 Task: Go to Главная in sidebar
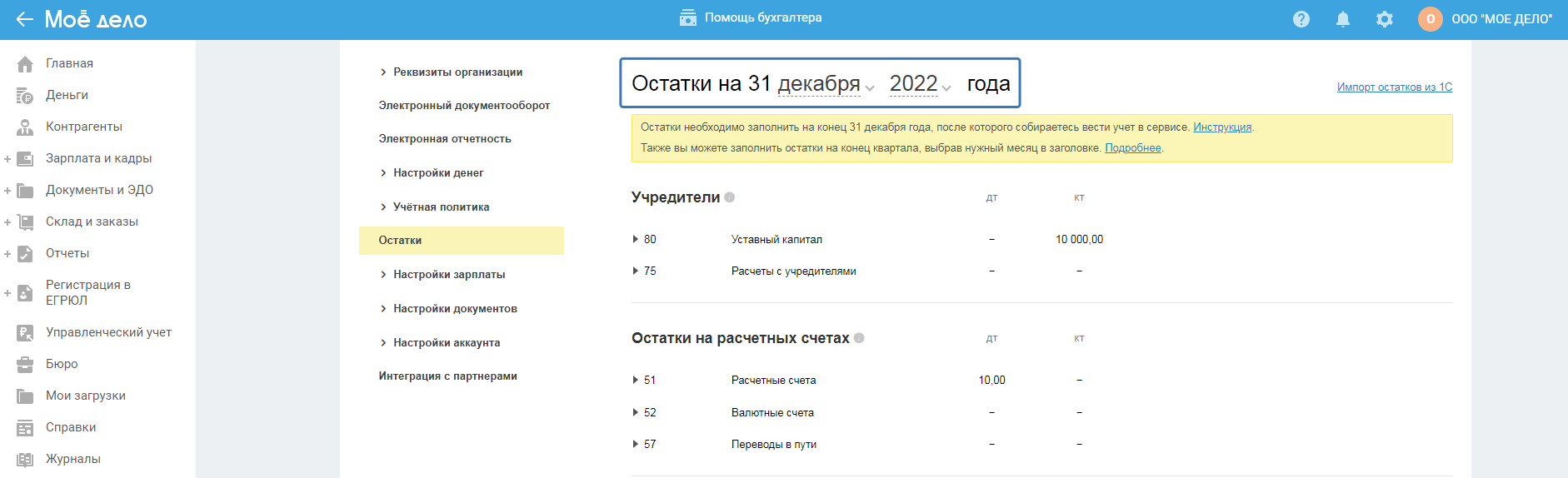pos(69,63)
